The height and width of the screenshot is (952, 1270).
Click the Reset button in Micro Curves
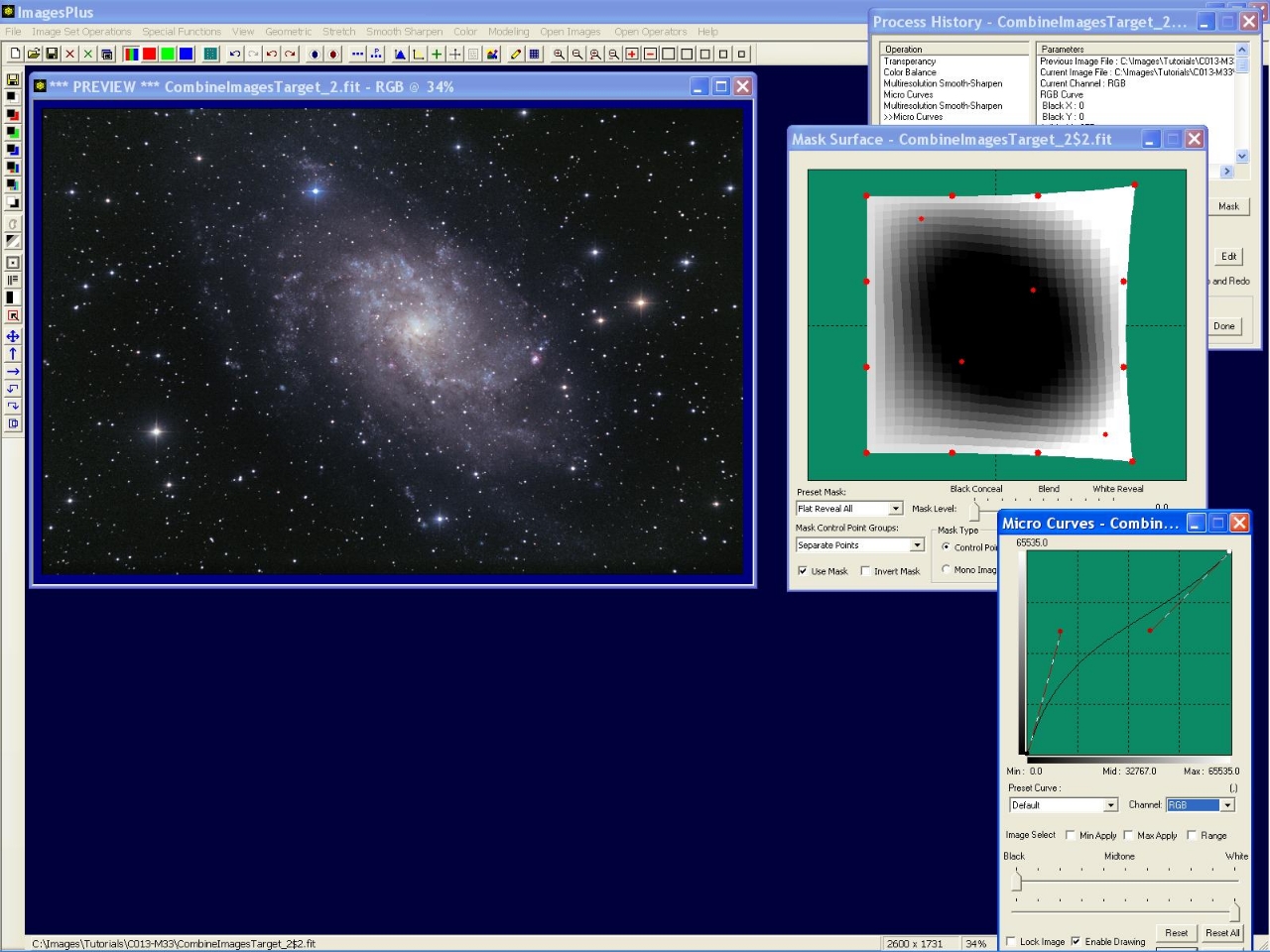[1177, 933]
